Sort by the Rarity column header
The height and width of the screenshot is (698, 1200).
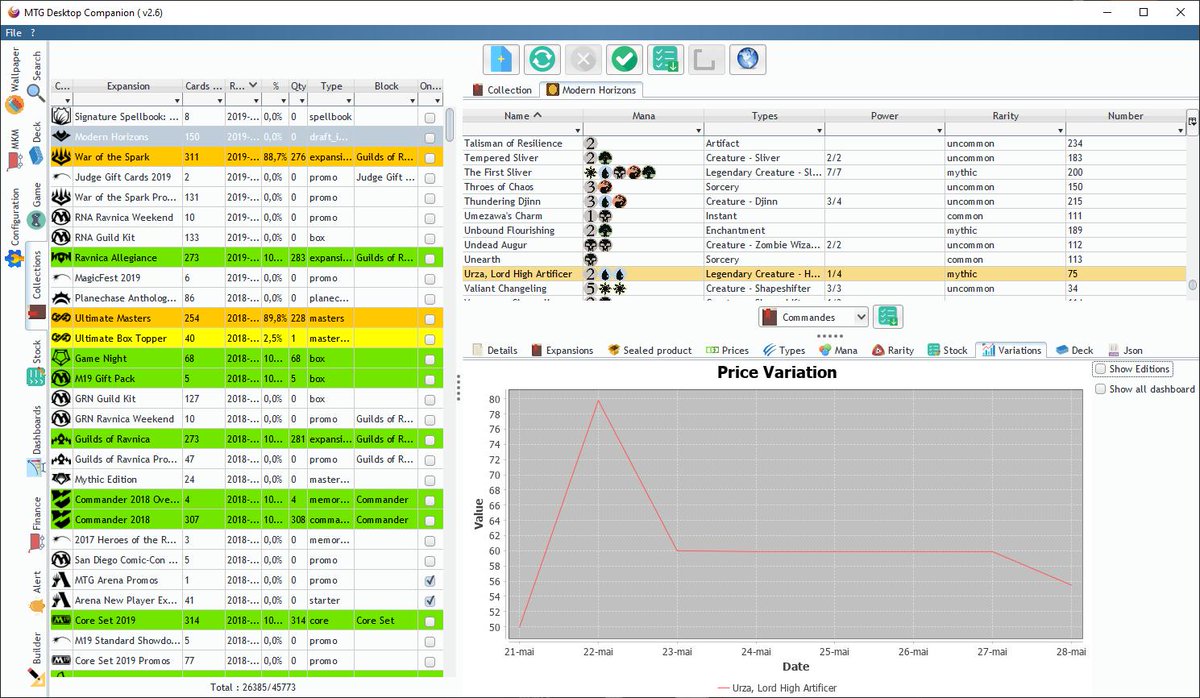1005,116
